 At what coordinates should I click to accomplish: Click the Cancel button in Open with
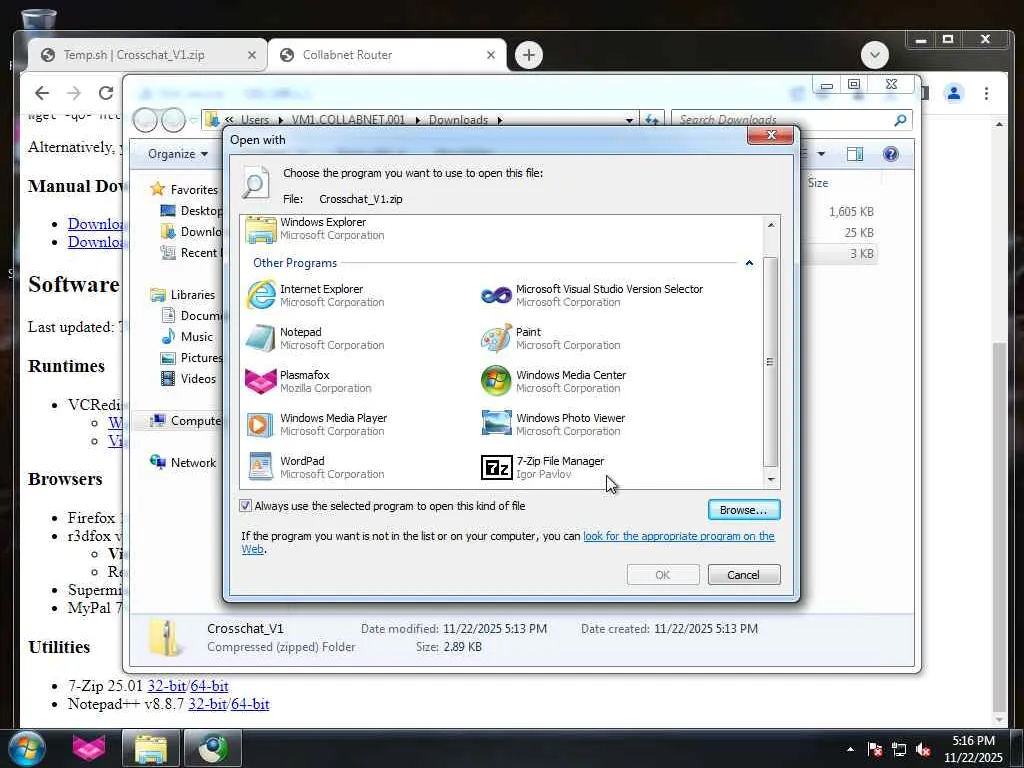click(x=744, y=575)
